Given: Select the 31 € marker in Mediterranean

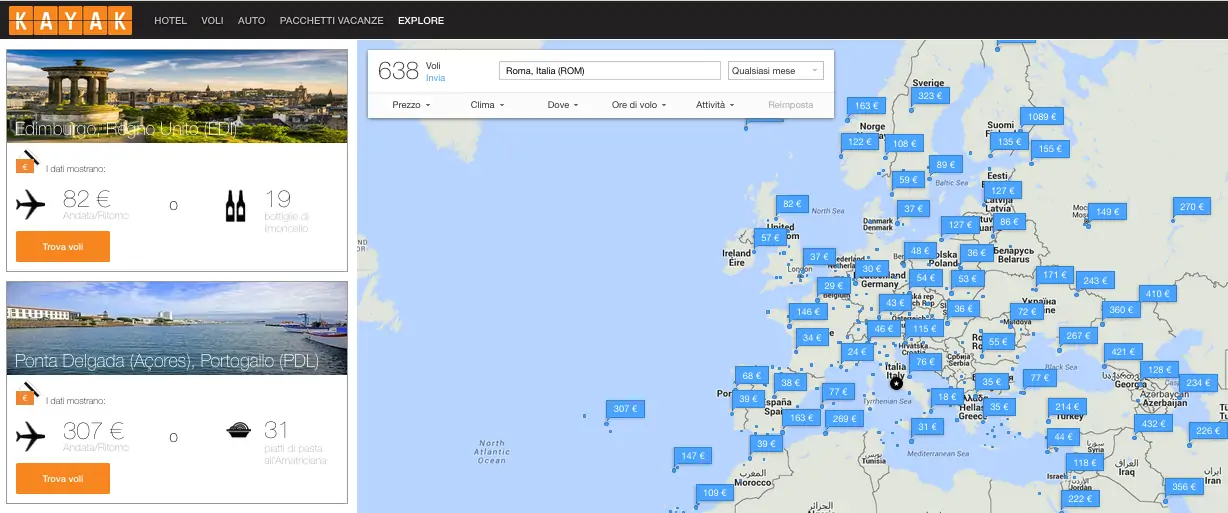Looking at the screenshot, I should pos(927,427).
